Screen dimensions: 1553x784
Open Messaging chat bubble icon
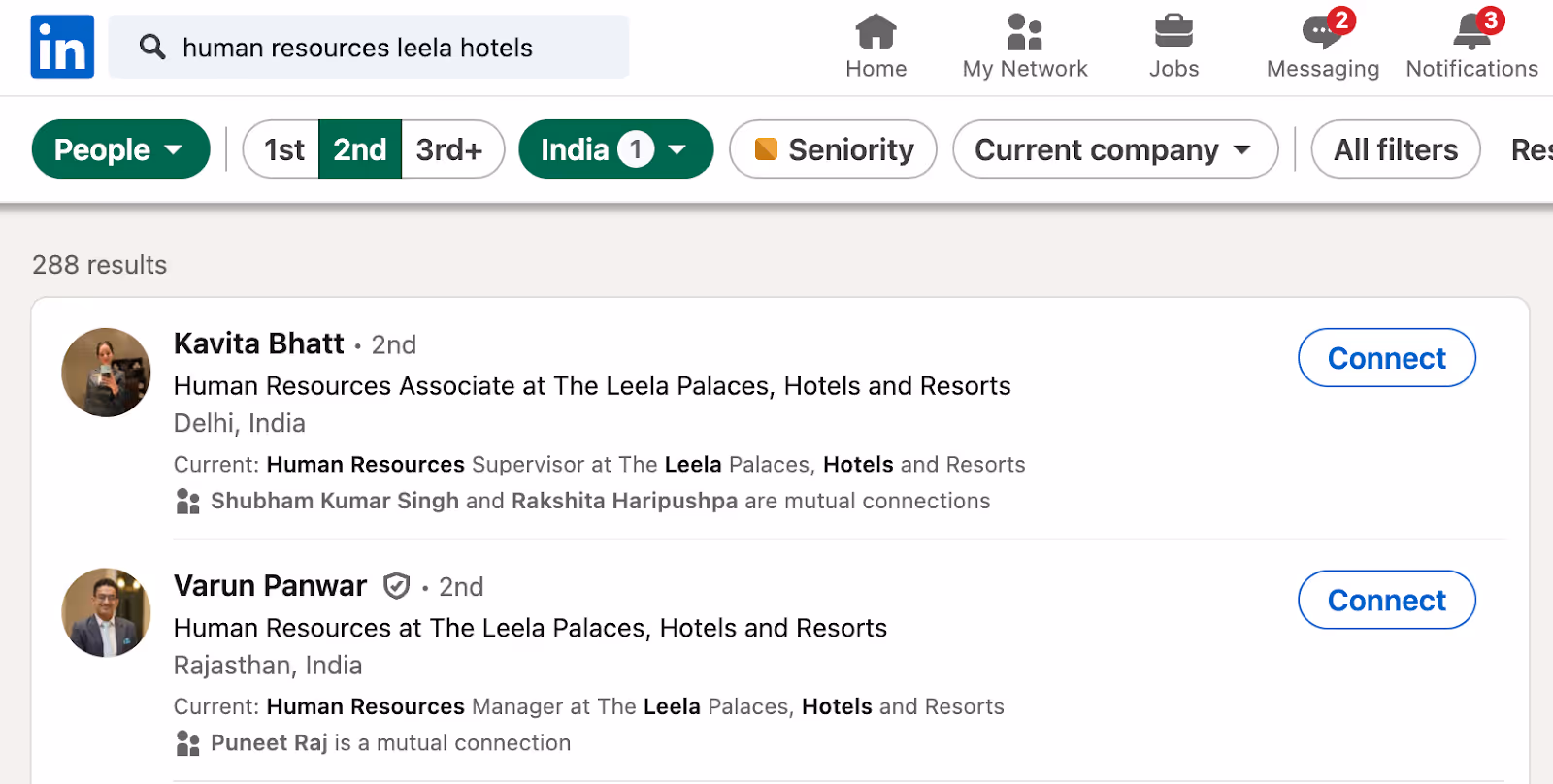pyautogui.click(x=1322, y=32)
